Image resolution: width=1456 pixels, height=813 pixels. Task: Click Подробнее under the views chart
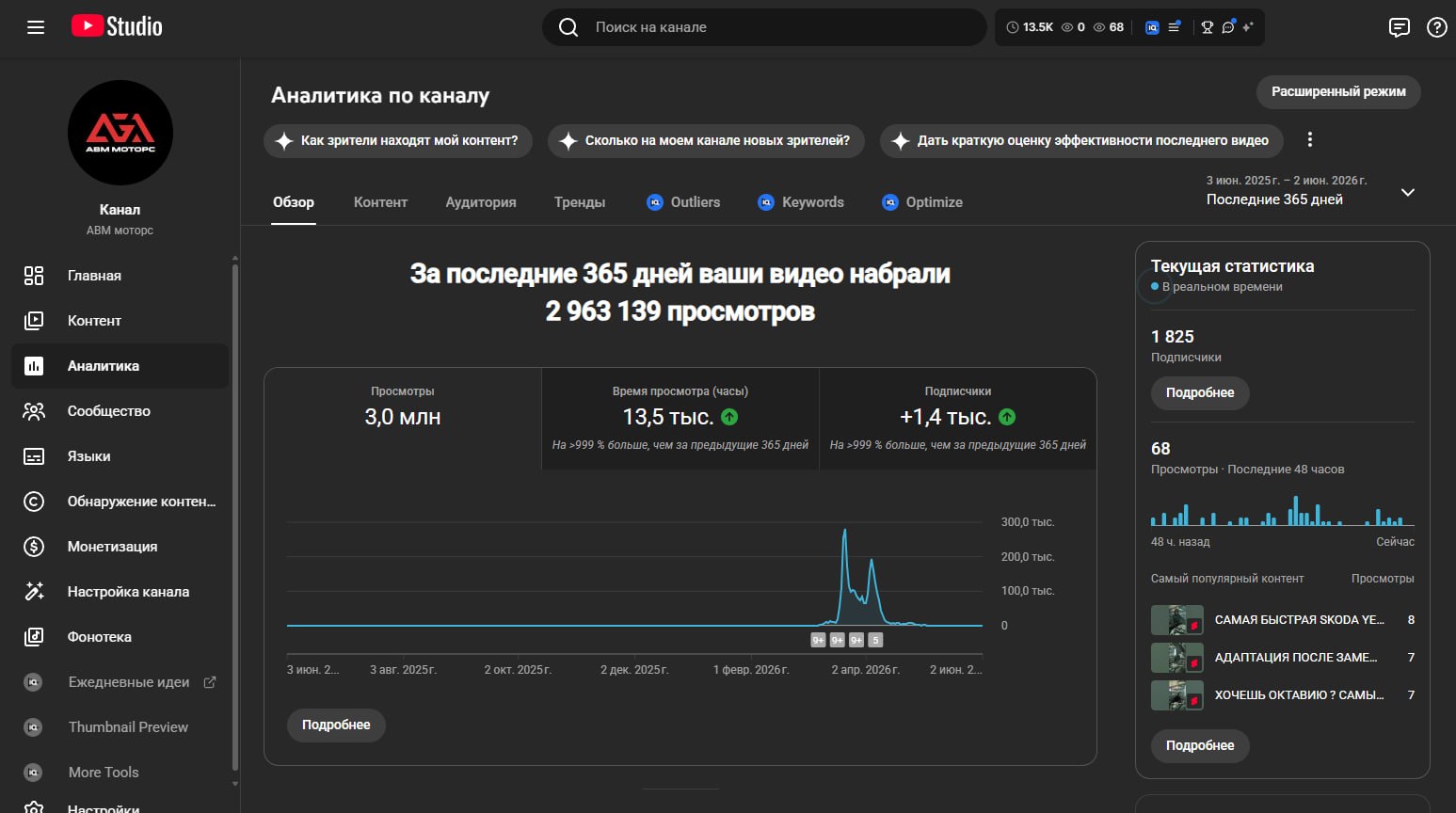336,725
